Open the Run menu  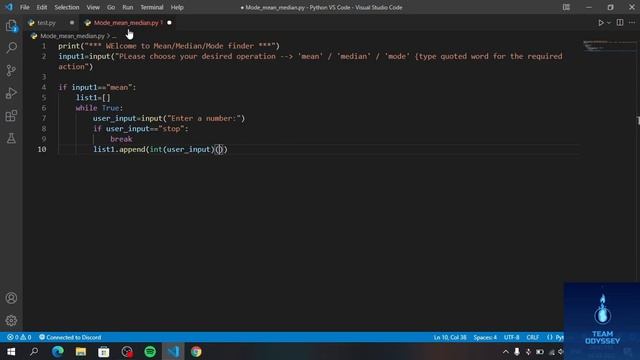pos(128,7)
